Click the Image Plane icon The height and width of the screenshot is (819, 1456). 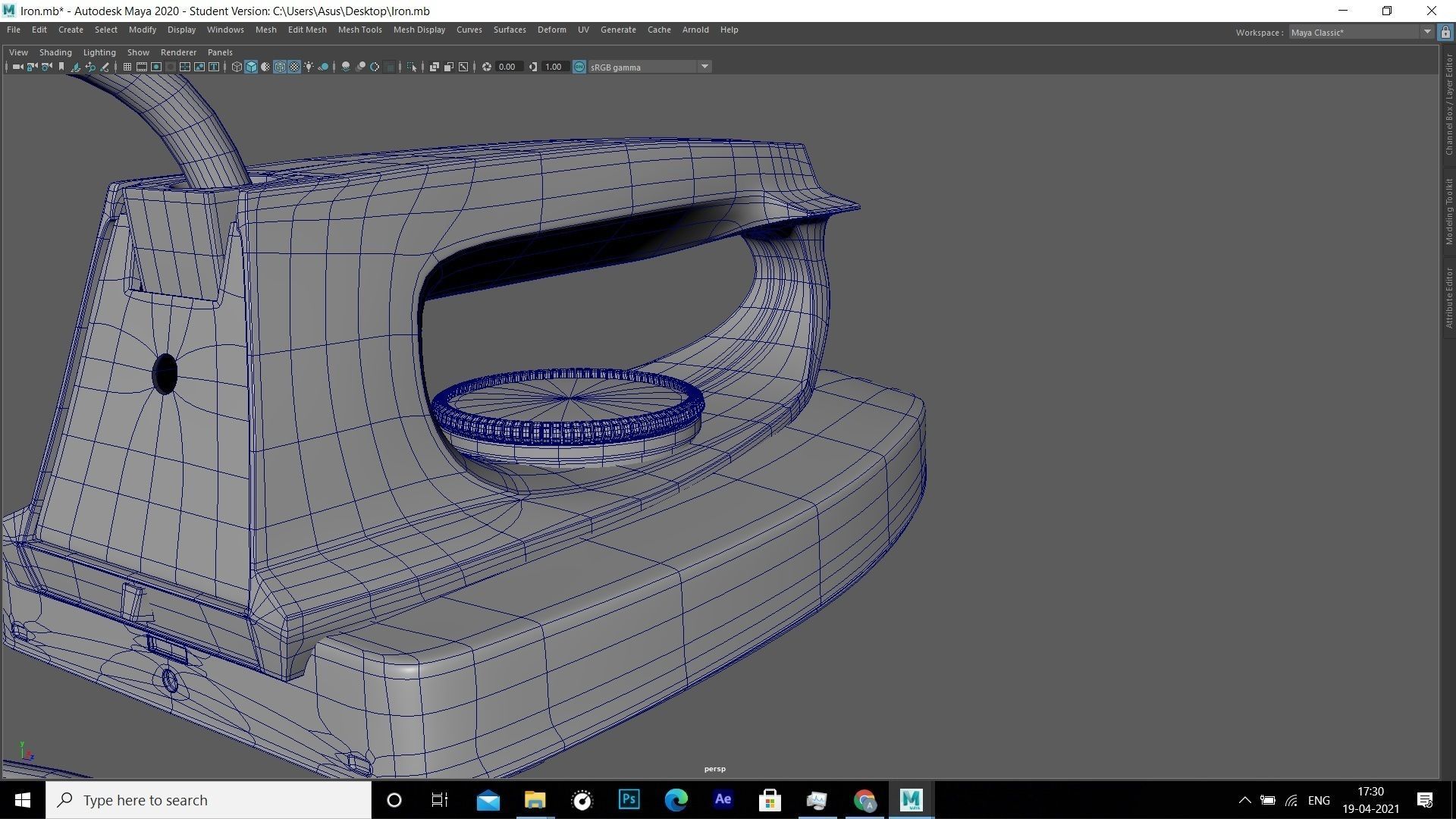[76, 67]
